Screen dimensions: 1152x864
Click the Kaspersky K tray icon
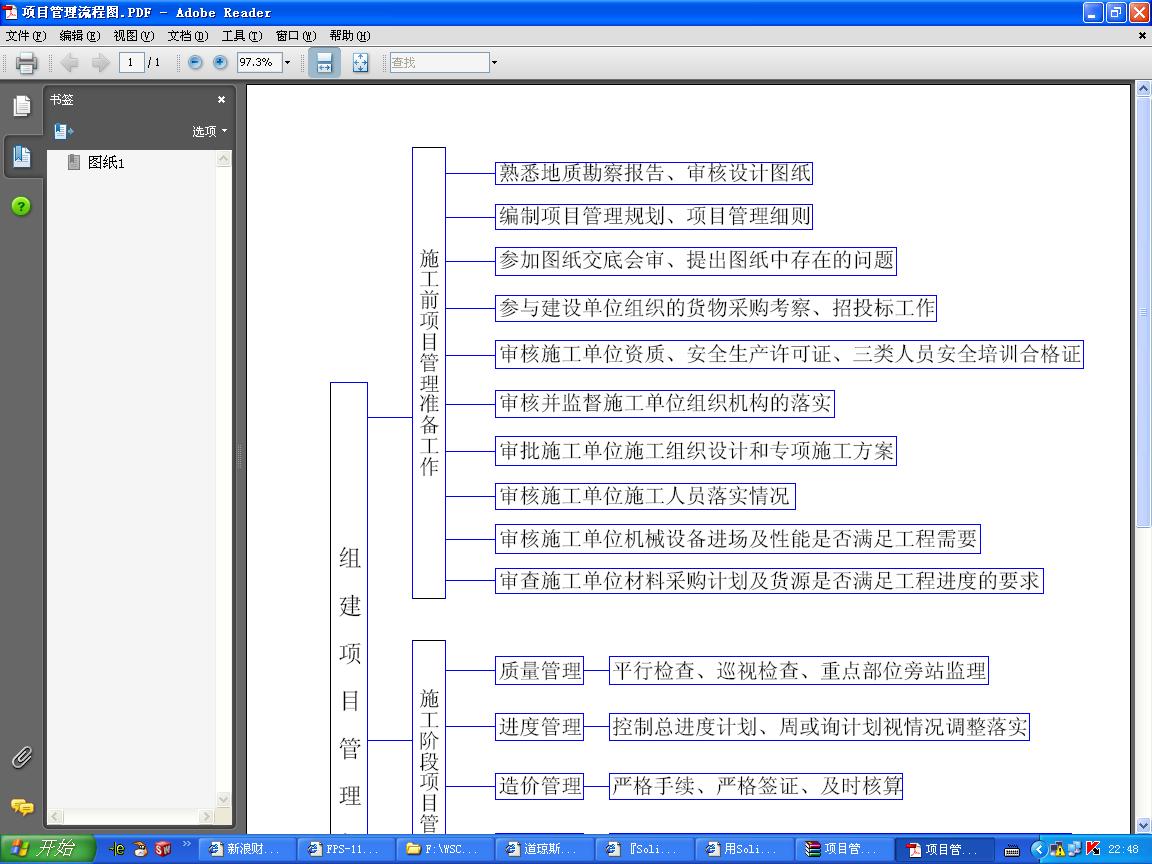point(1092,849)
